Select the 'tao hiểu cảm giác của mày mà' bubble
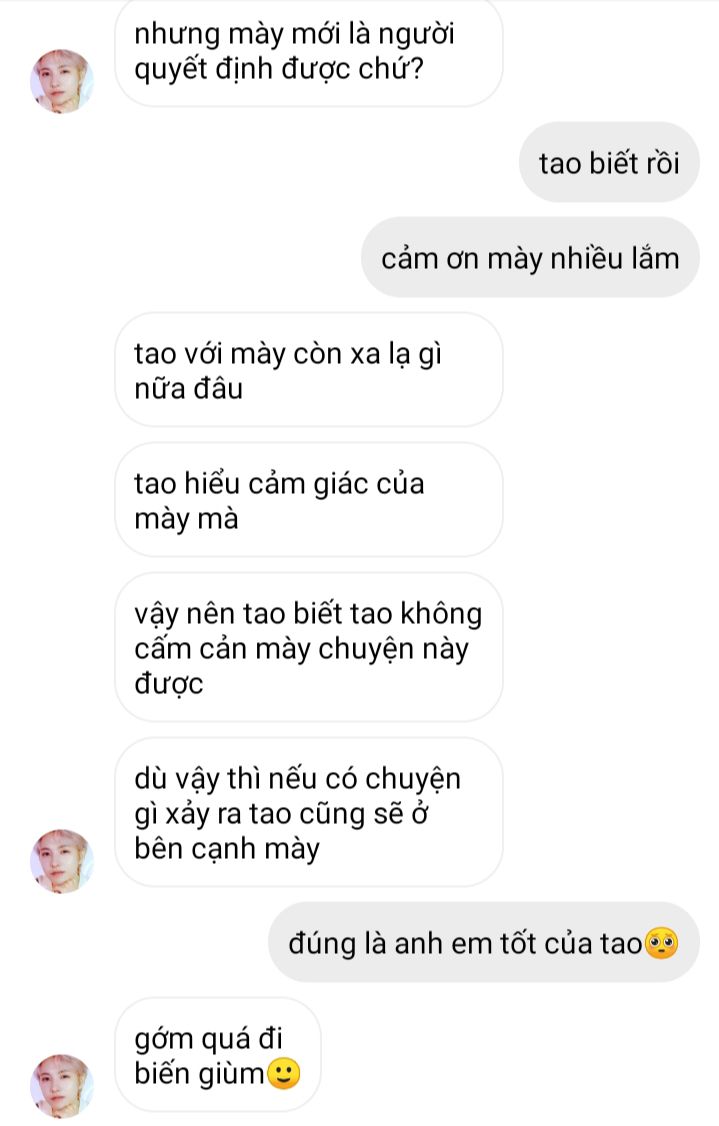The height and width of the screenshot is (1126, 719). (309, 500)
